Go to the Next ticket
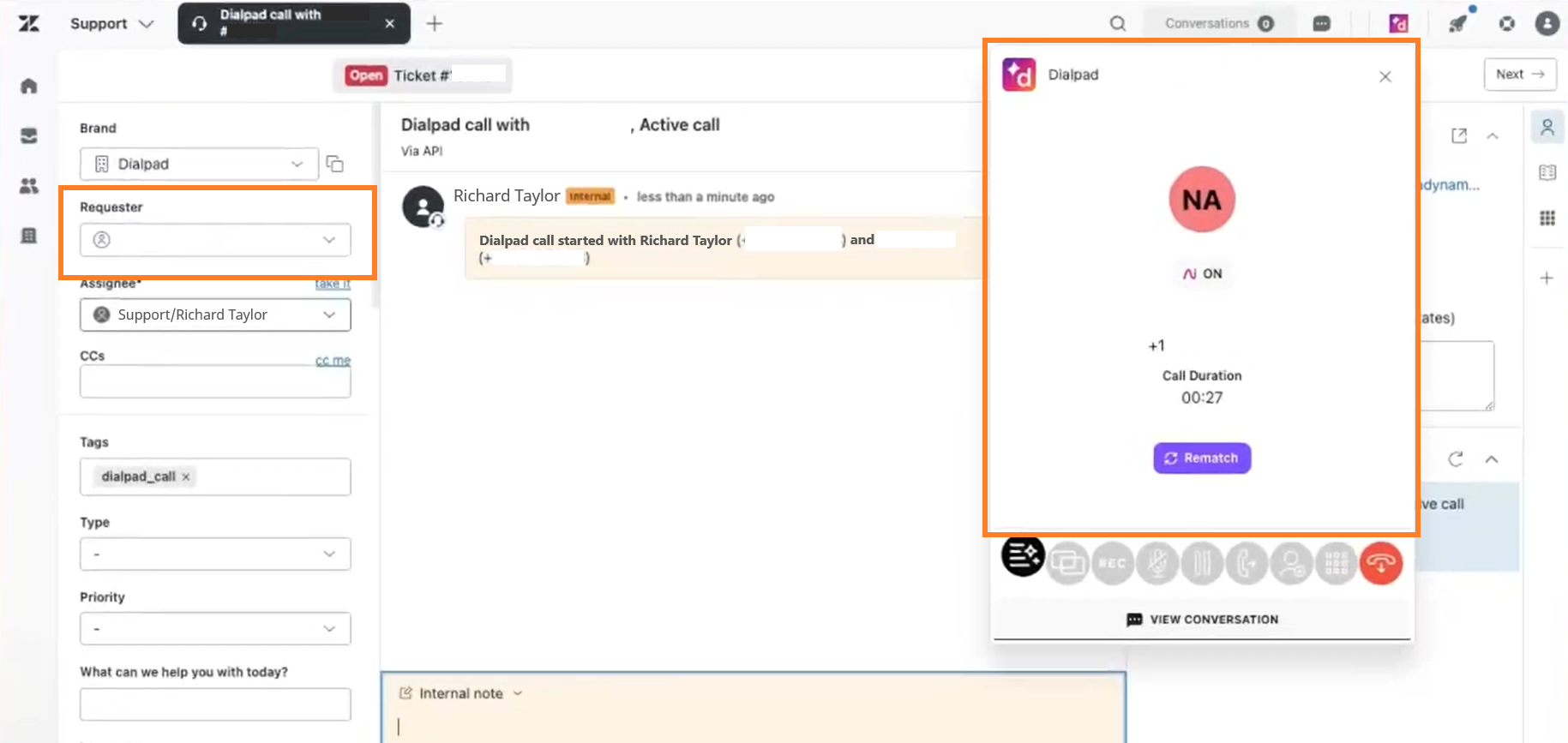This screenshot has height=743, width=1568. 1520,75
